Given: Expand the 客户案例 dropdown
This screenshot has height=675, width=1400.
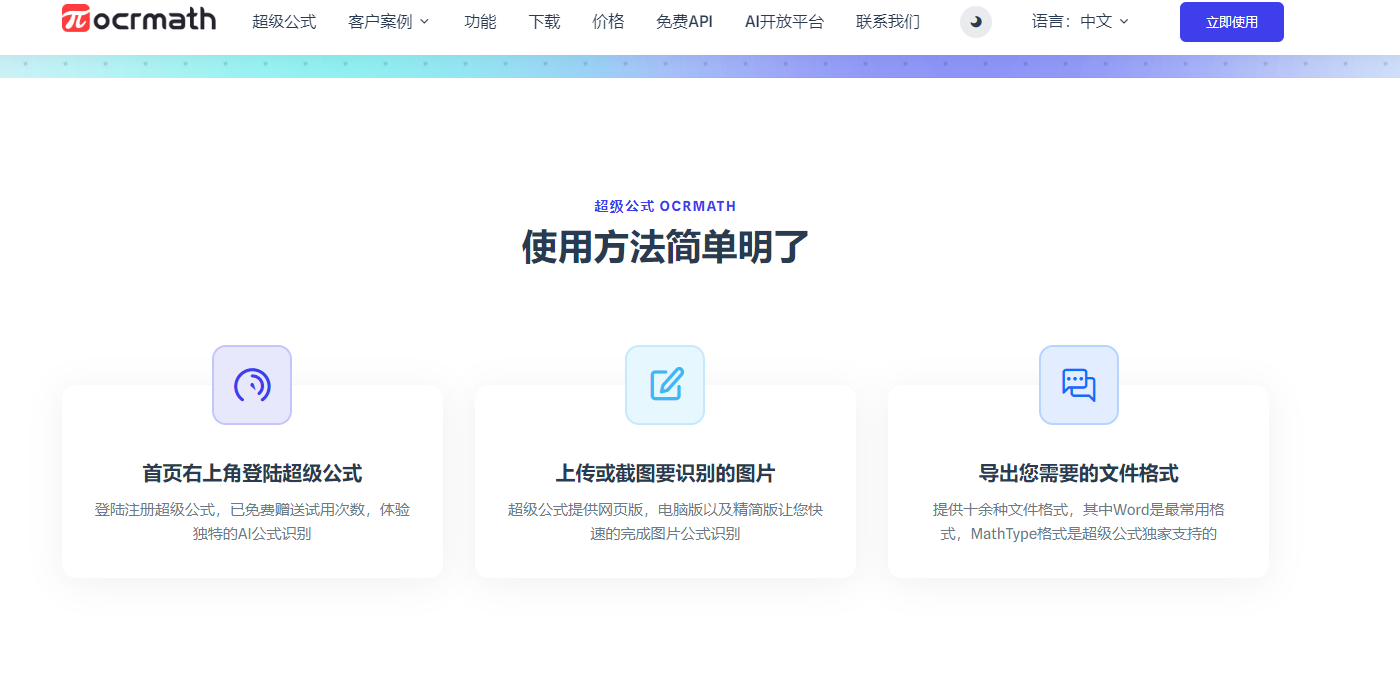Looking at the screenshot, I should (x=389, y=21).
